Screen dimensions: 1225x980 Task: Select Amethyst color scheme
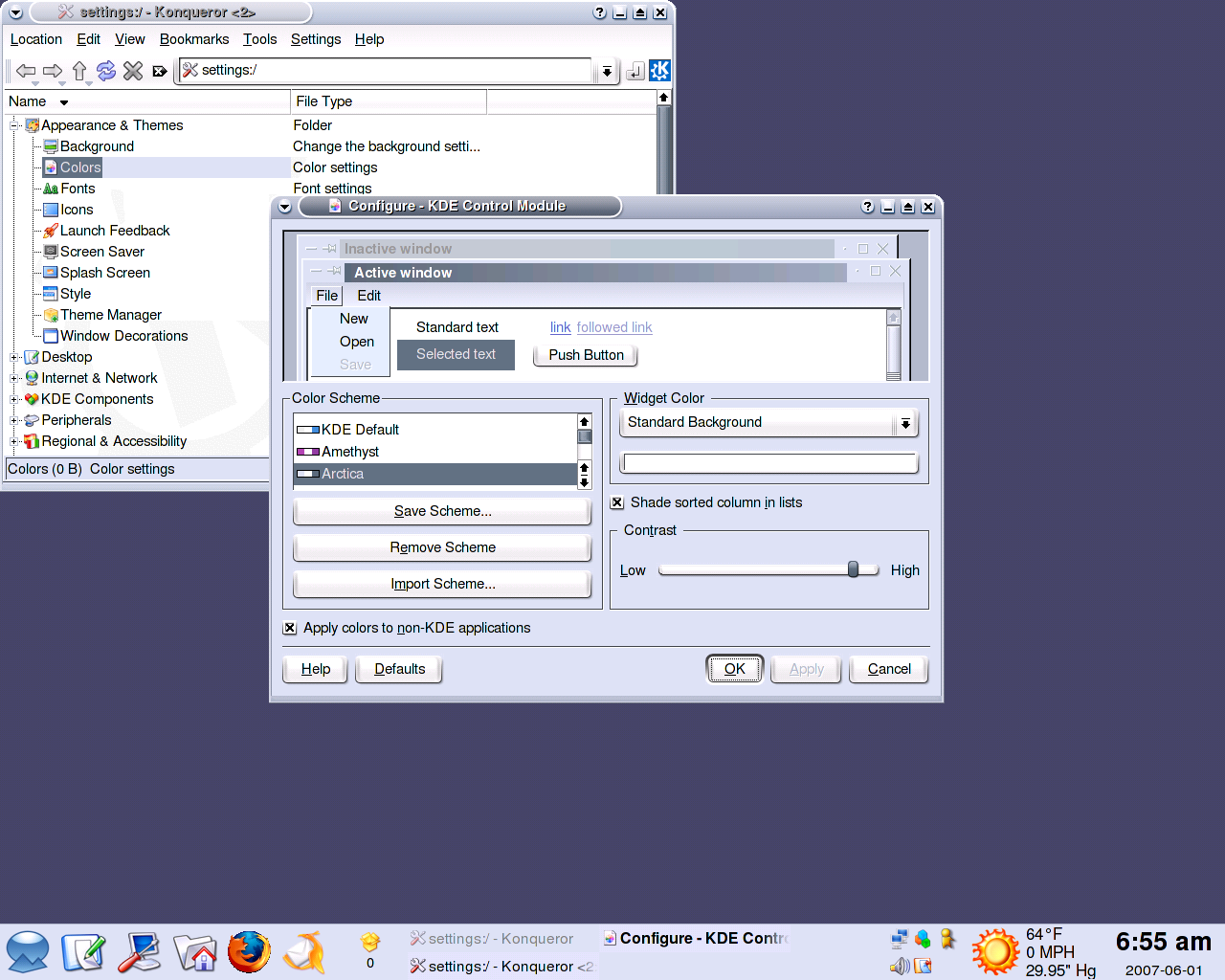(x=435, y=452)
